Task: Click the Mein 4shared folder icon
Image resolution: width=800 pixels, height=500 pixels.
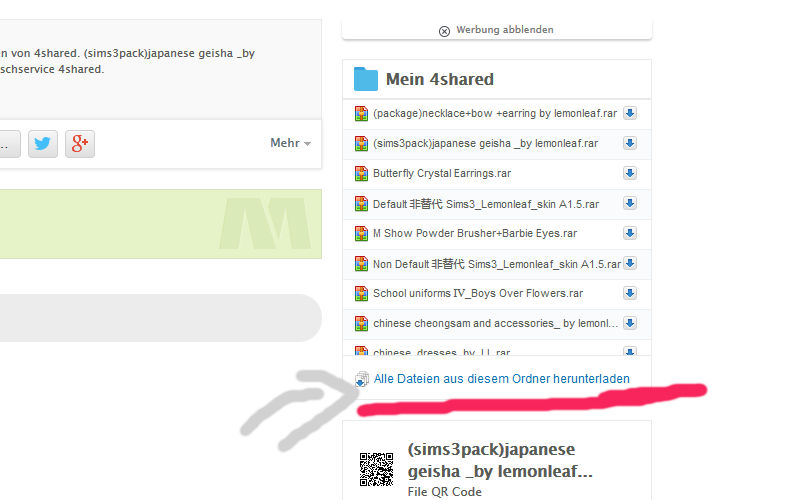Action: coord(366,79)
